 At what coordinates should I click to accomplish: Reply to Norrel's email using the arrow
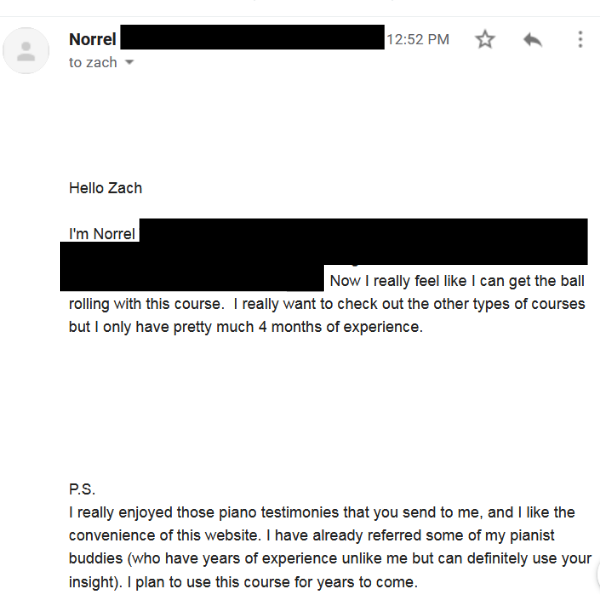click(532, 40)
